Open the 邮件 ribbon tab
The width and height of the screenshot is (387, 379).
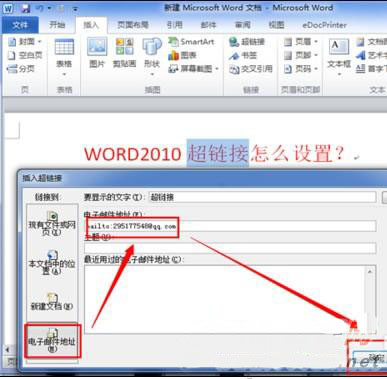point(209,25)
